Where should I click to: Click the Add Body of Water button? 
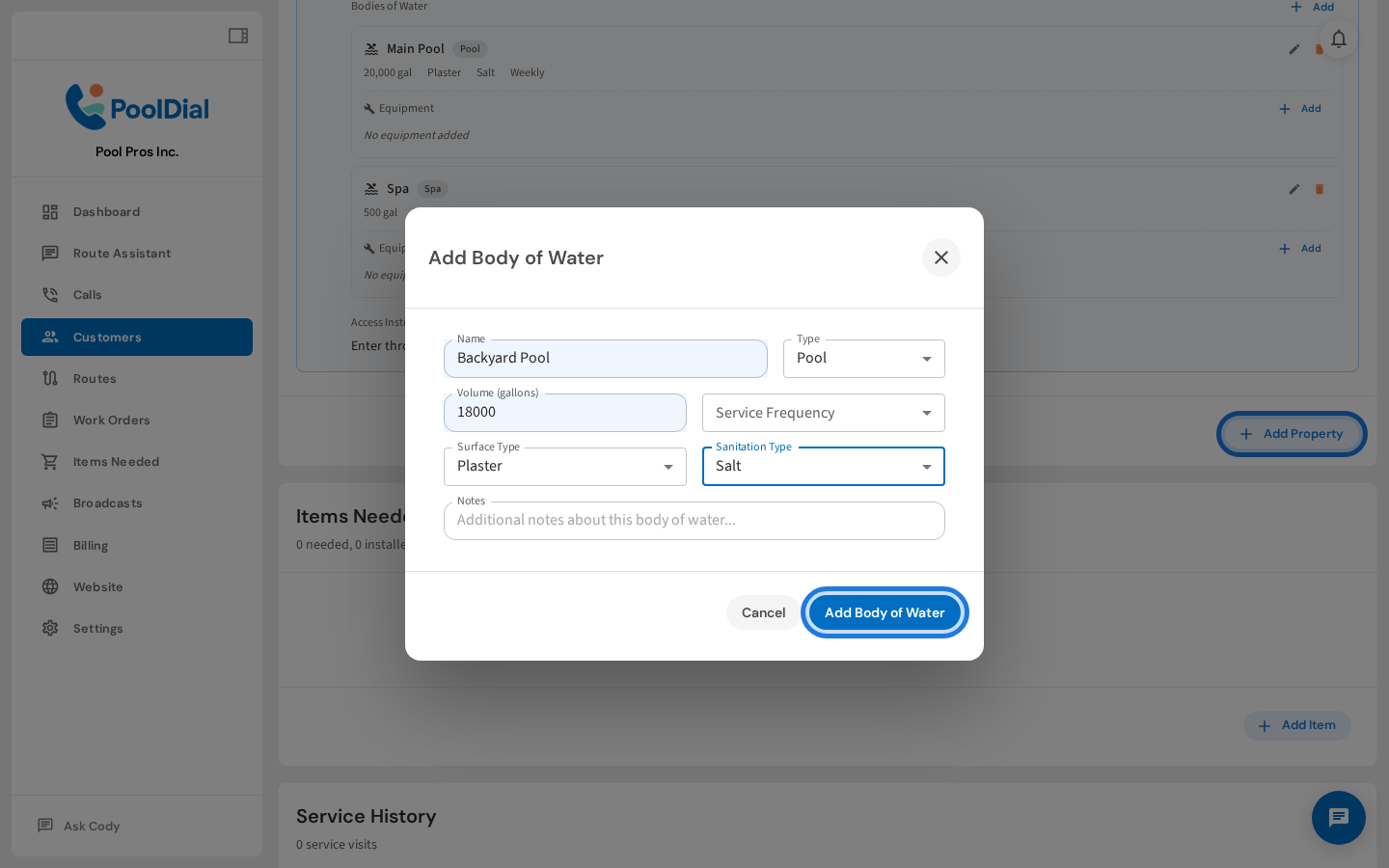point(884,612)
